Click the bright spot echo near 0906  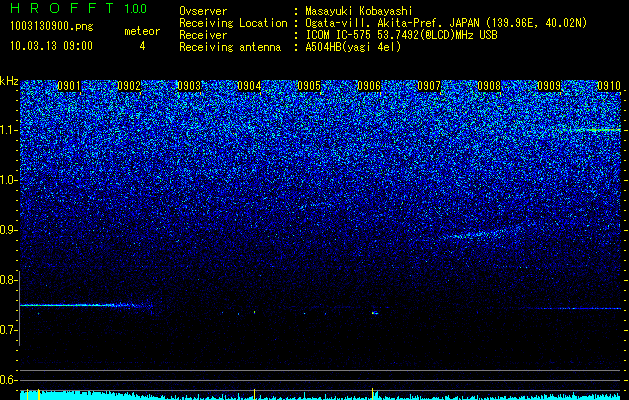coord(375,313)
